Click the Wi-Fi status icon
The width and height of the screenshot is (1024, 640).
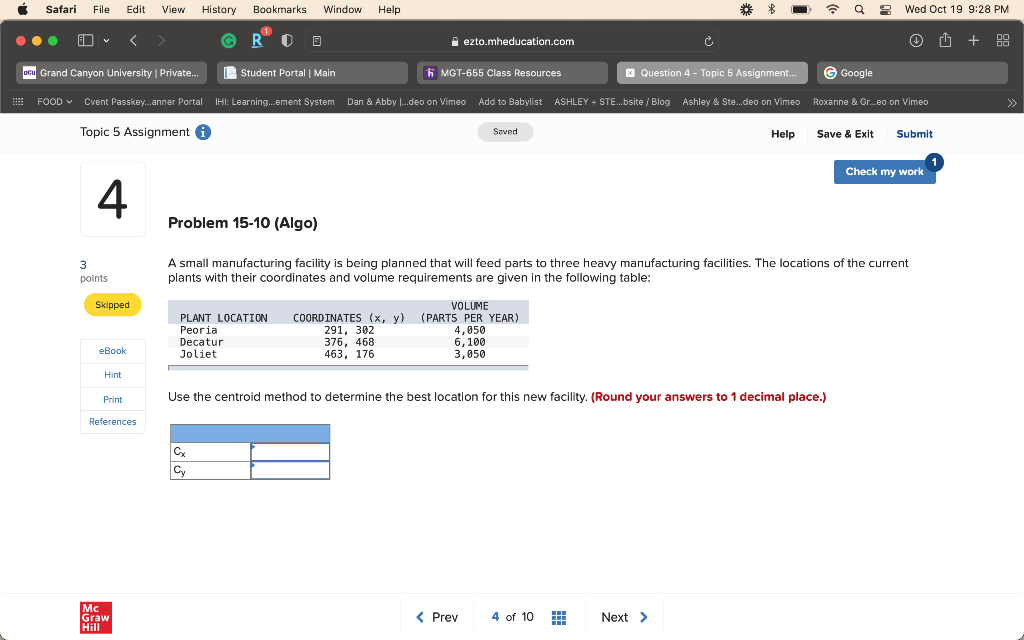click(832, 9)
